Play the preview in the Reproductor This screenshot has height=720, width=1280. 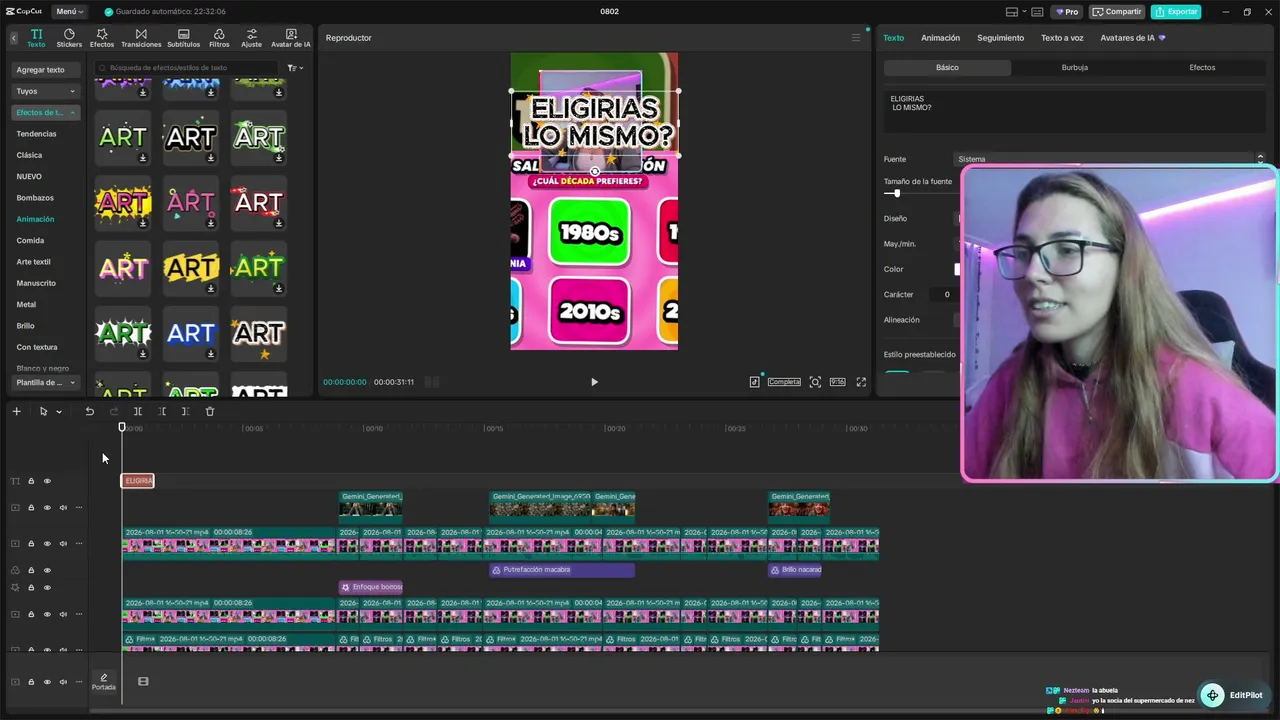(x=594, y=382)
